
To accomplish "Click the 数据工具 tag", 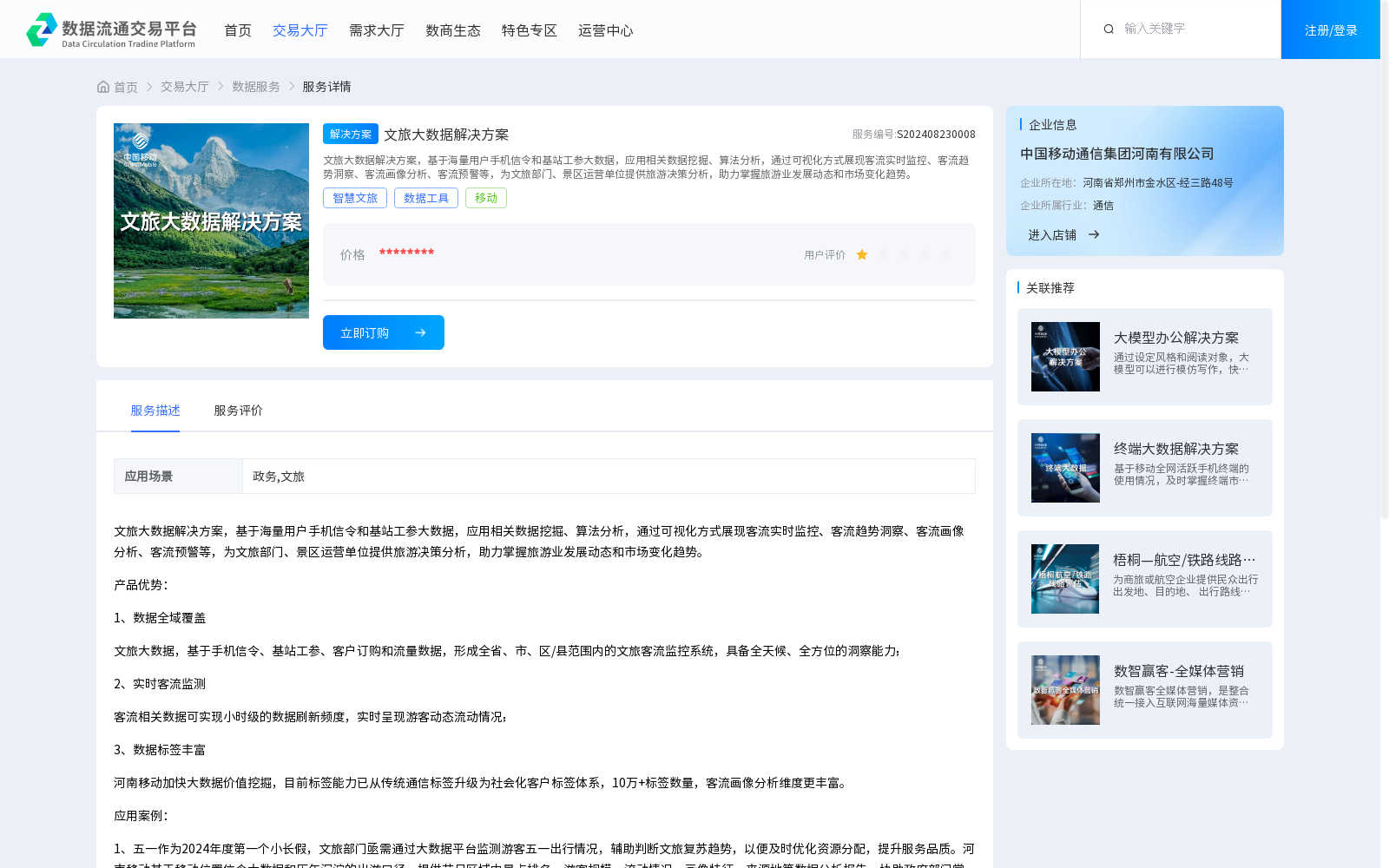I will [x=426, y=198].
